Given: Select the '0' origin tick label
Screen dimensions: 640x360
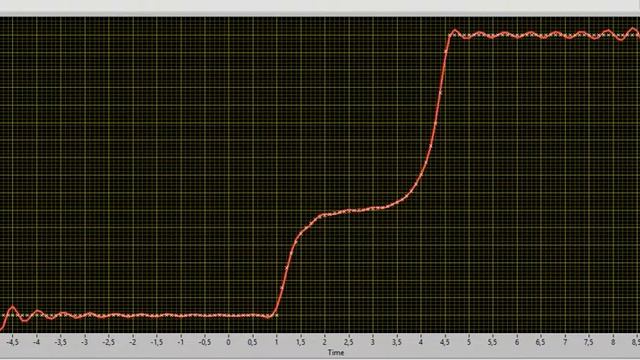Looking at the screenshot, I should [229, 342].
